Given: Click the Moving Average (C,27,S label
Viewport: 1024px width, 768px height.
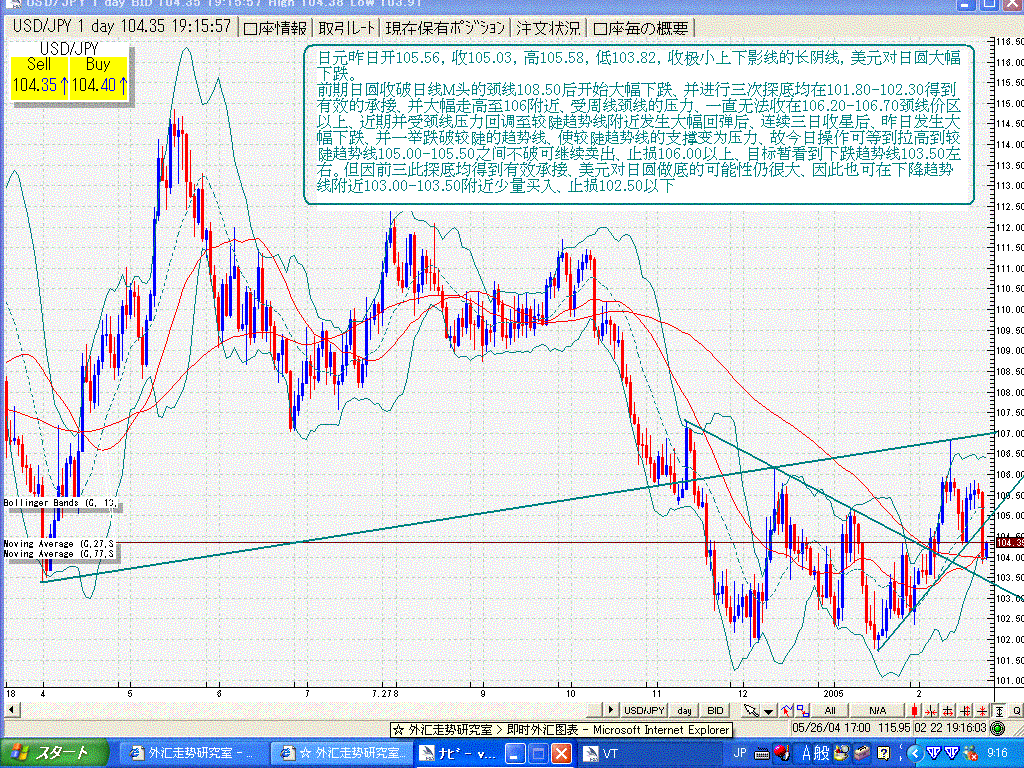Looking at the screenshot, I should tap(59, 543).
